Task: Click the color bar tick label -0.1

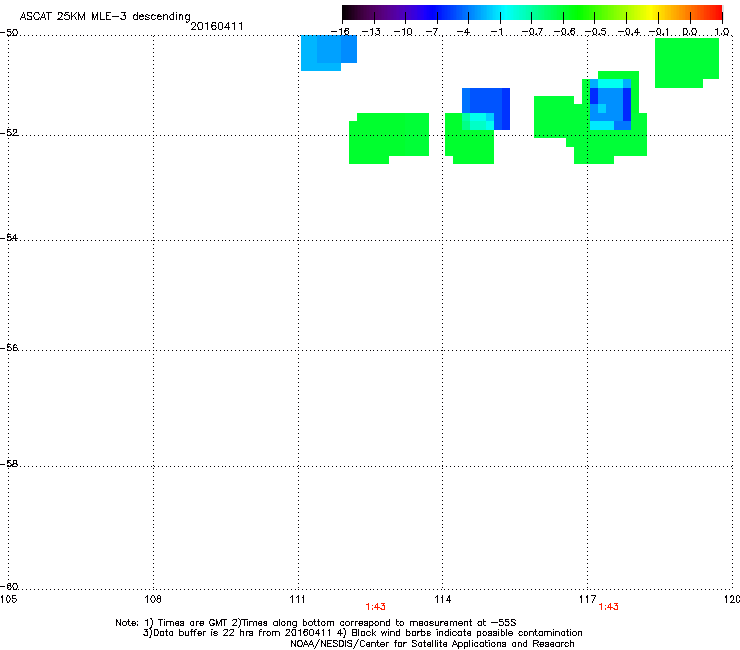Action: coord(659,32)
